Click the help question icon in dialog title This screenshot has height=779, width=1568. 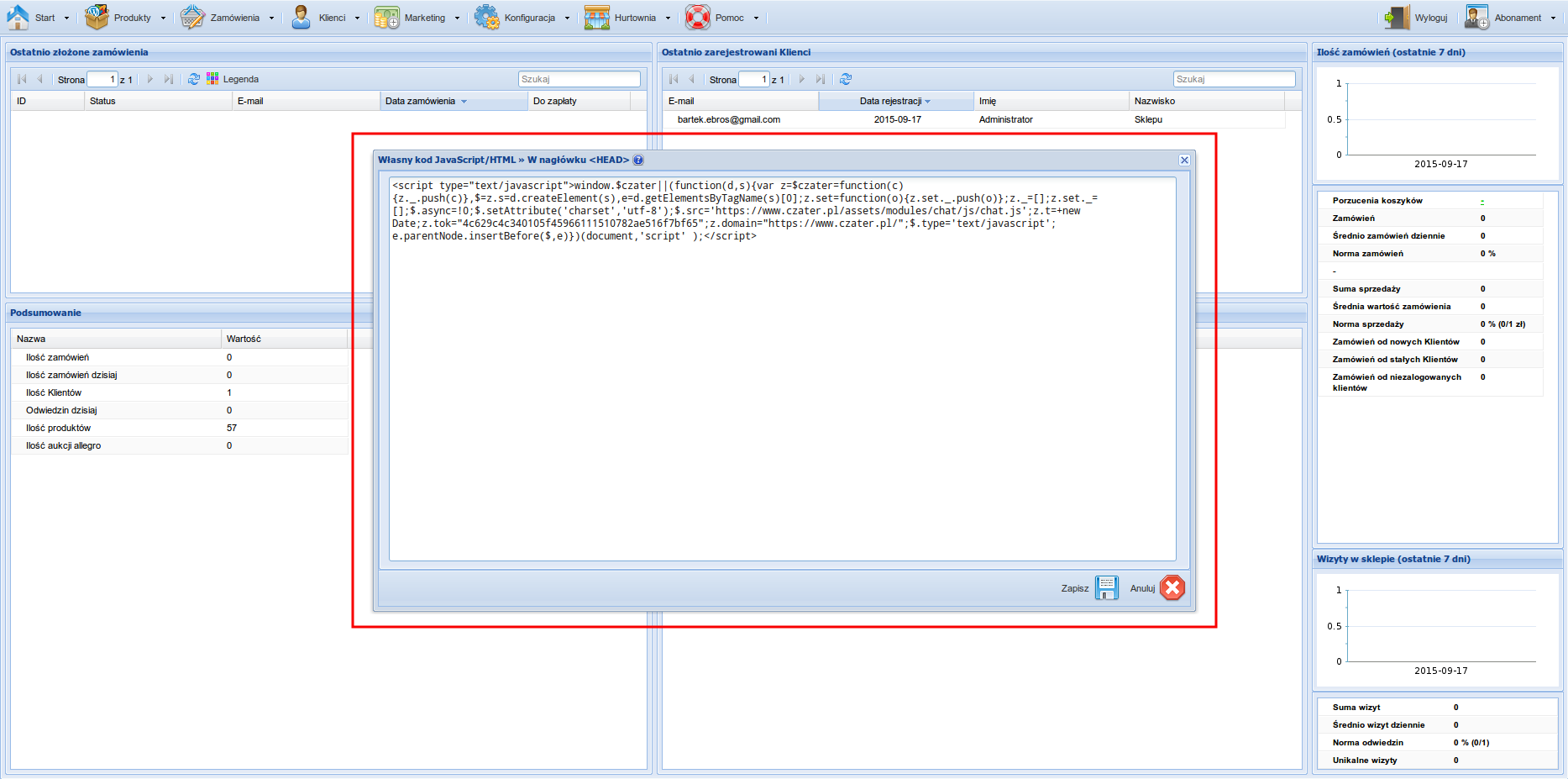pos(638,160)
